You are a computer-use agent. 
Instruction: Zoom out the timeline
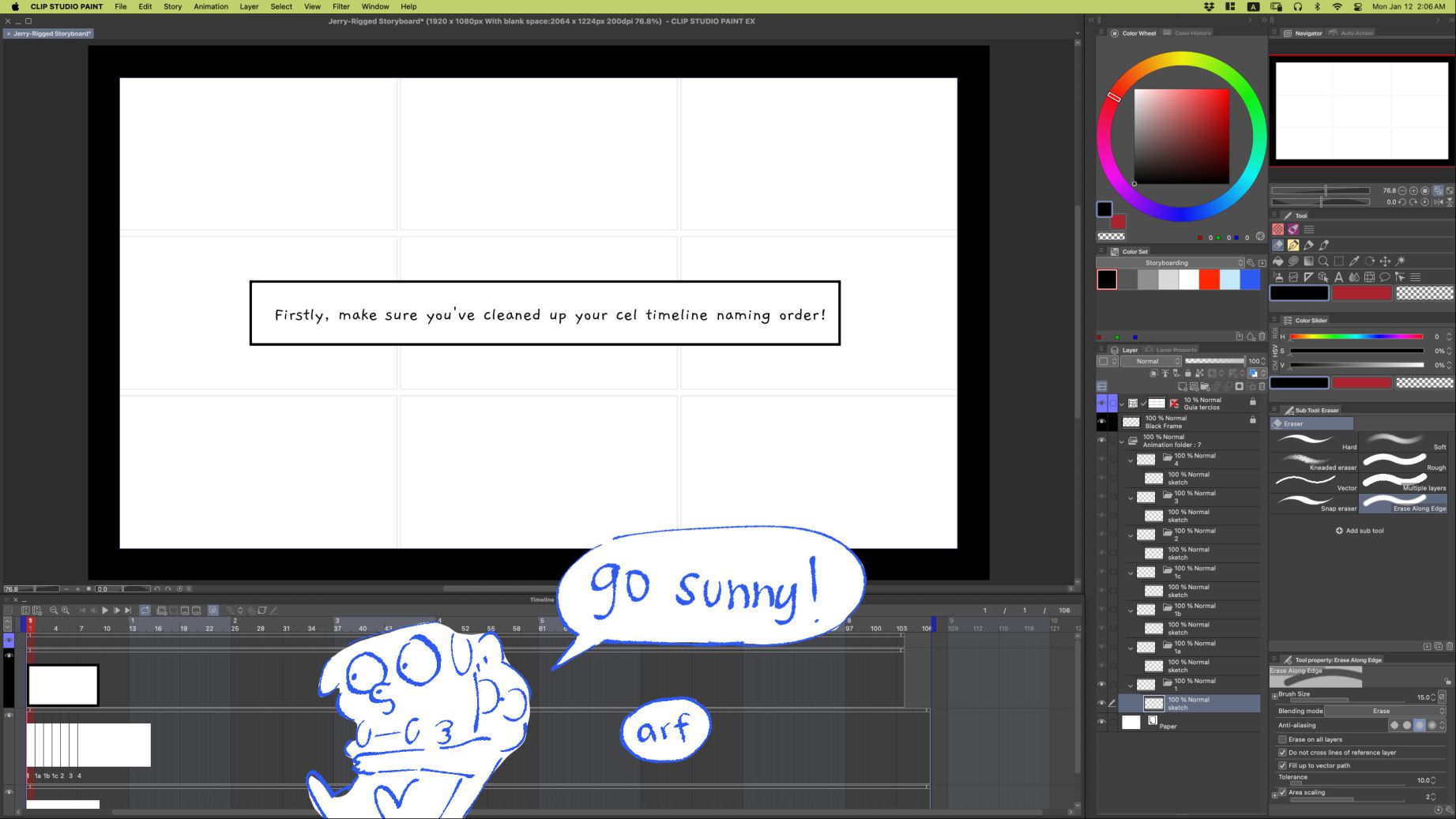[54, 610]
